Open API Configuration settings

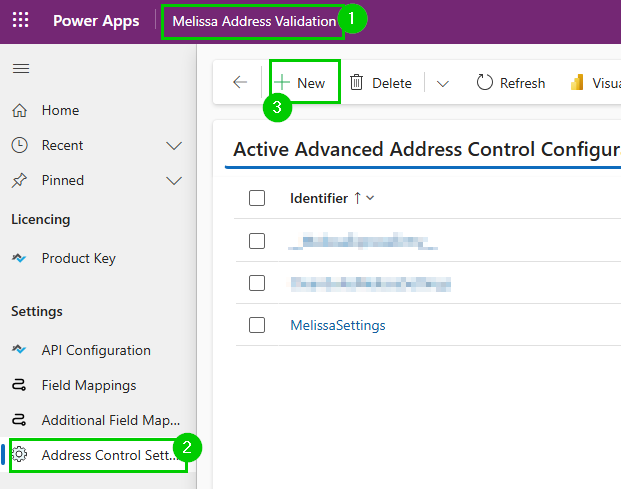(x=98, y=350)
